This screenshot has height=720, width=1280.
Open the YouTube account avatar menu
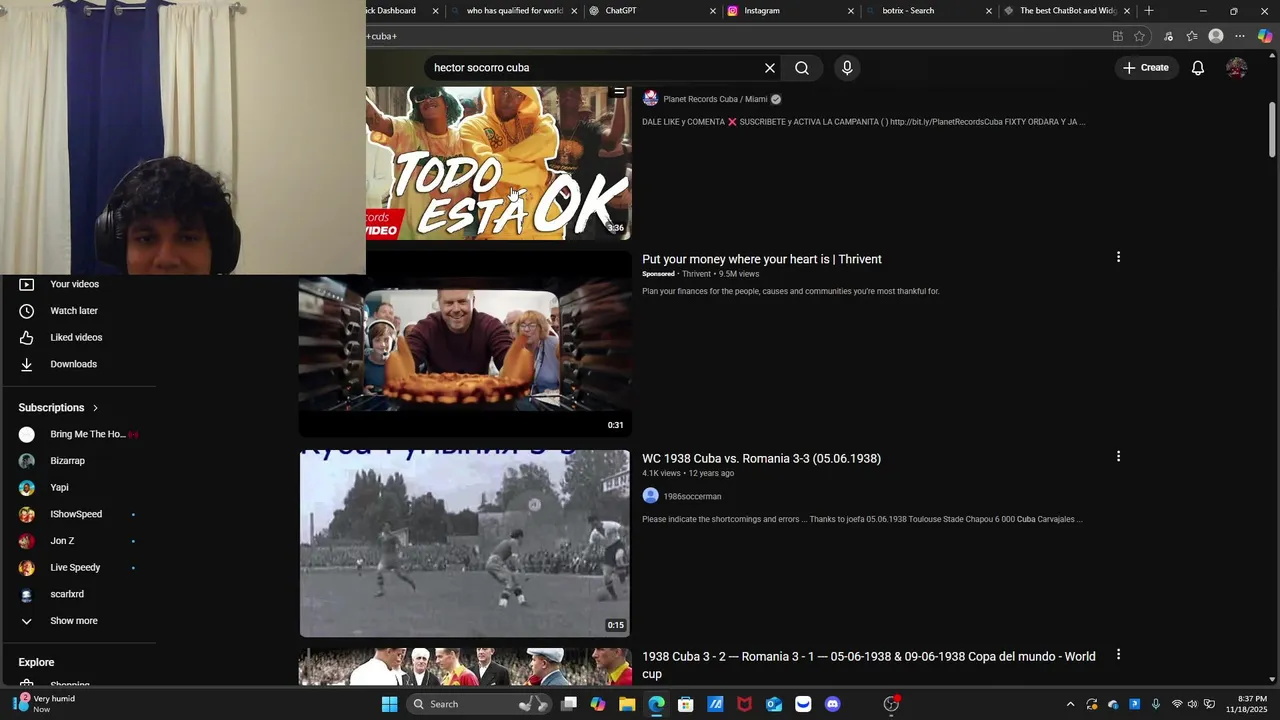click(x=1237, y=68)
